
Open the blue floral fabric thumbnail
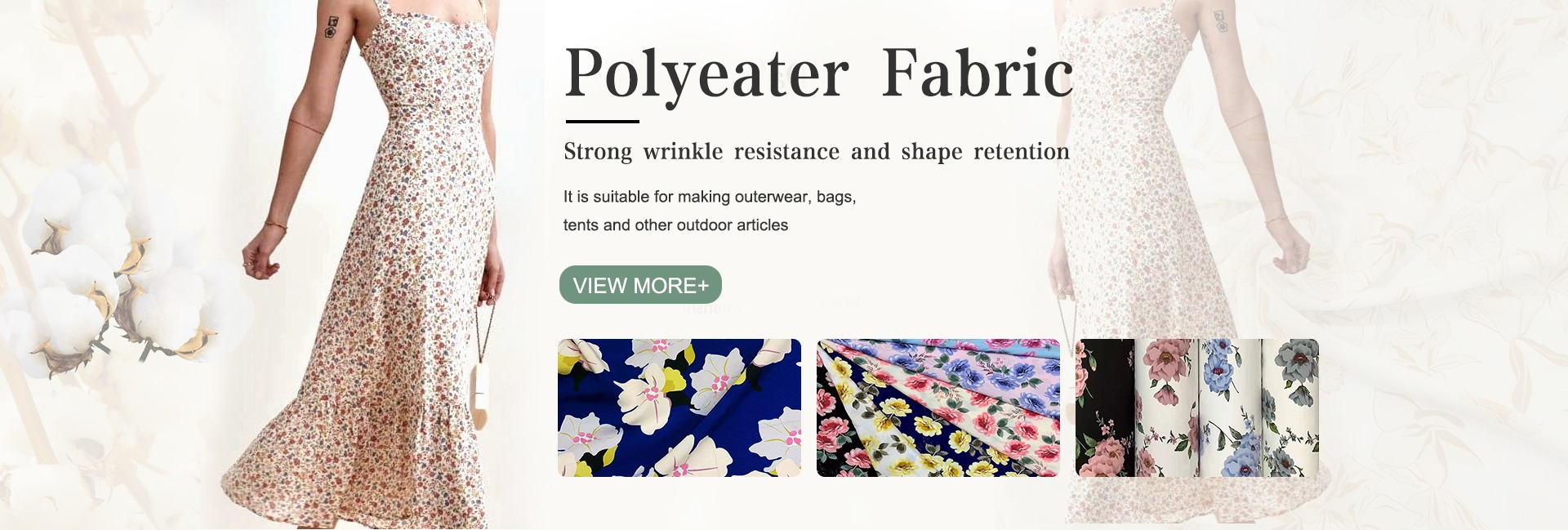pyautogui.click(x=679, y=408)
